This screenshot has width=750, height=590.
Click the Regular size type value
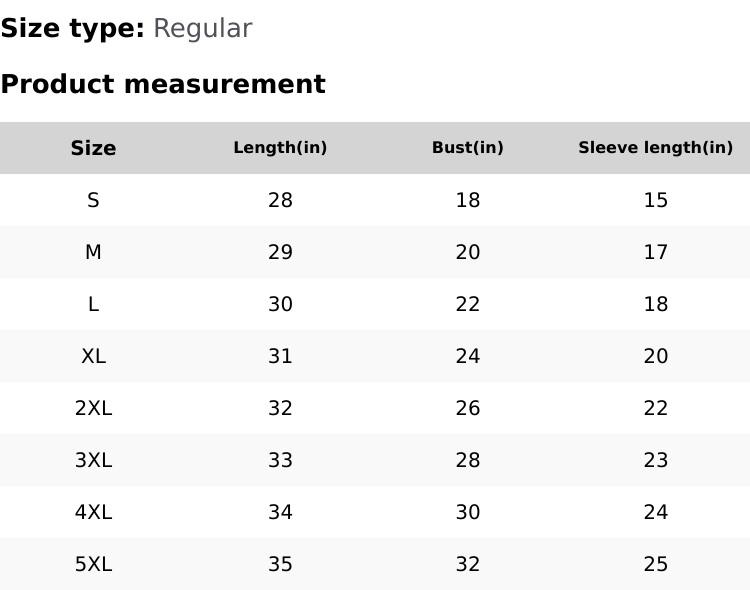coord(202,29)
